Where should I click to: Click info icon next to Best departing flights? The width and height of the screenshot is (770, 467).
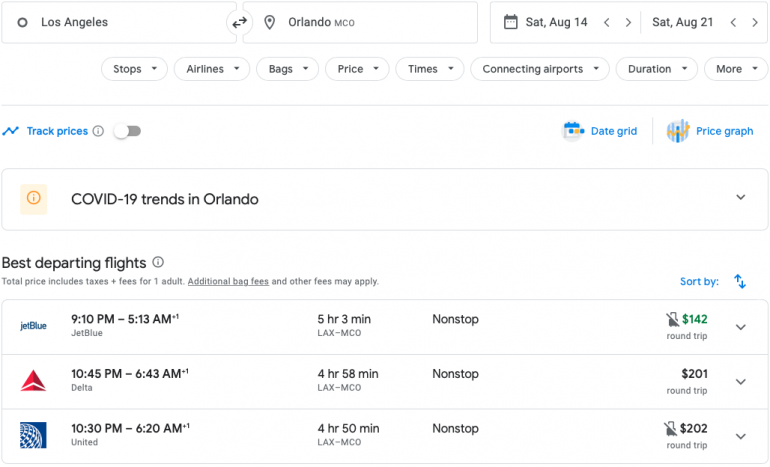click(158, 263)
